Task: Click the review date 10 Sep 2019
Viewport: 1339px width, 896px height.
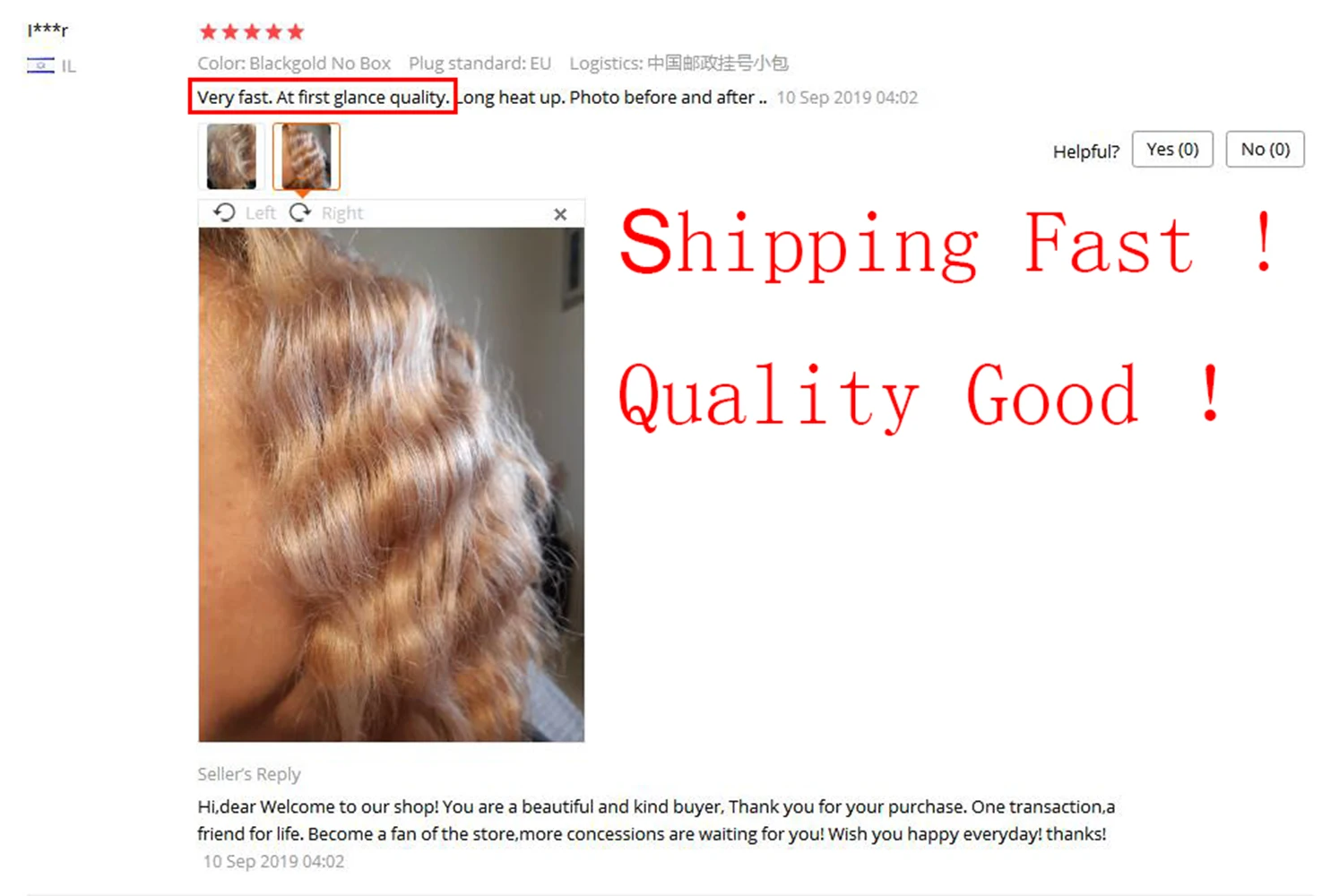Action: pos(847,98)
